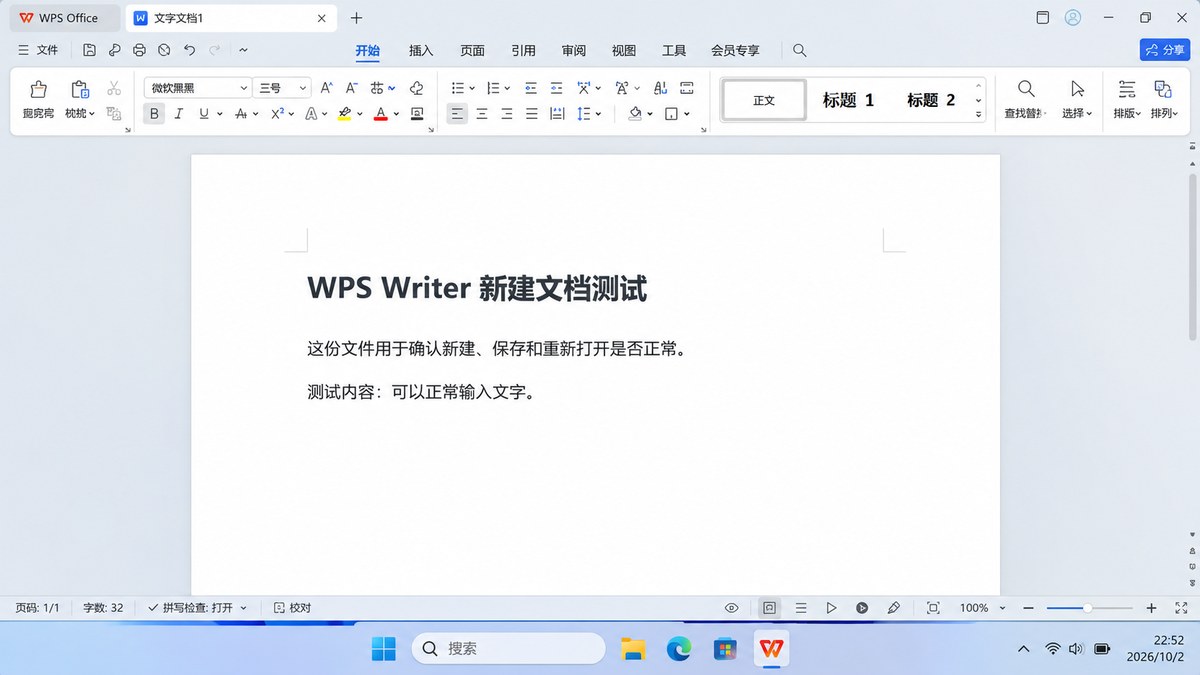Viewport: 1200px width, 675px height.
Task: Open the 文件 menu
Action: point(38,50)
